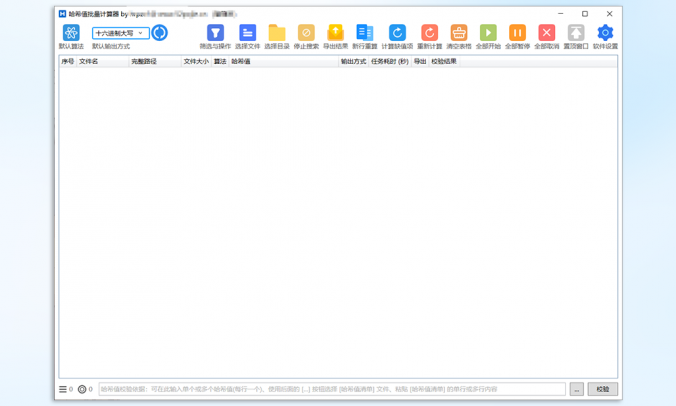
Task: Sort by the 文件名 column header
Action: tap(102, 62)
